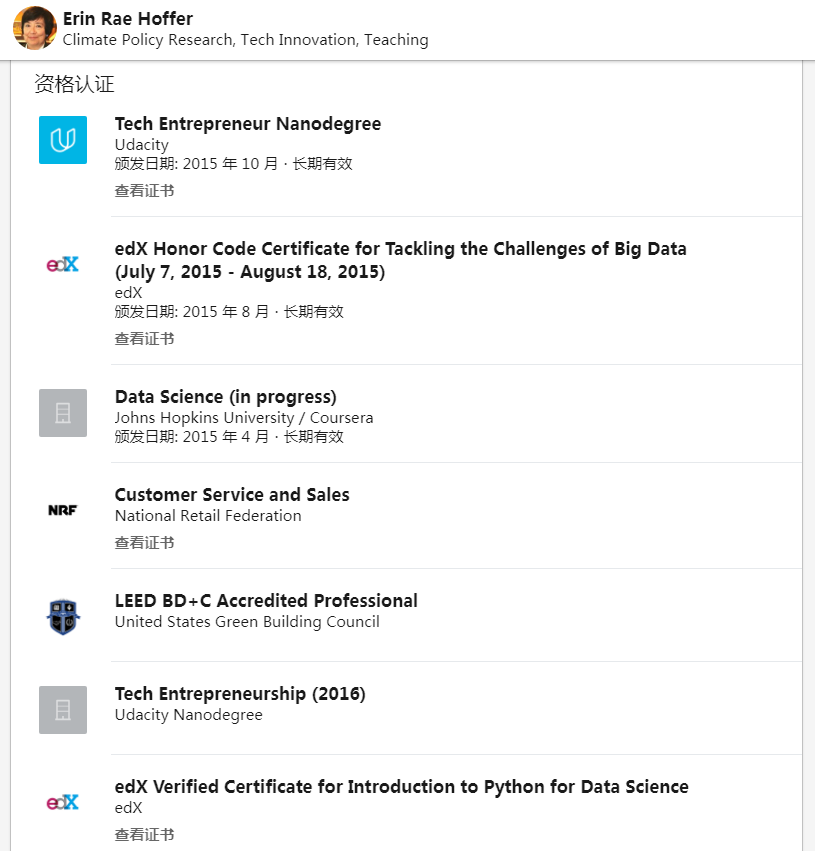Open the Data Science (in progress) title
815x851 pixels.
pos(225,397)
